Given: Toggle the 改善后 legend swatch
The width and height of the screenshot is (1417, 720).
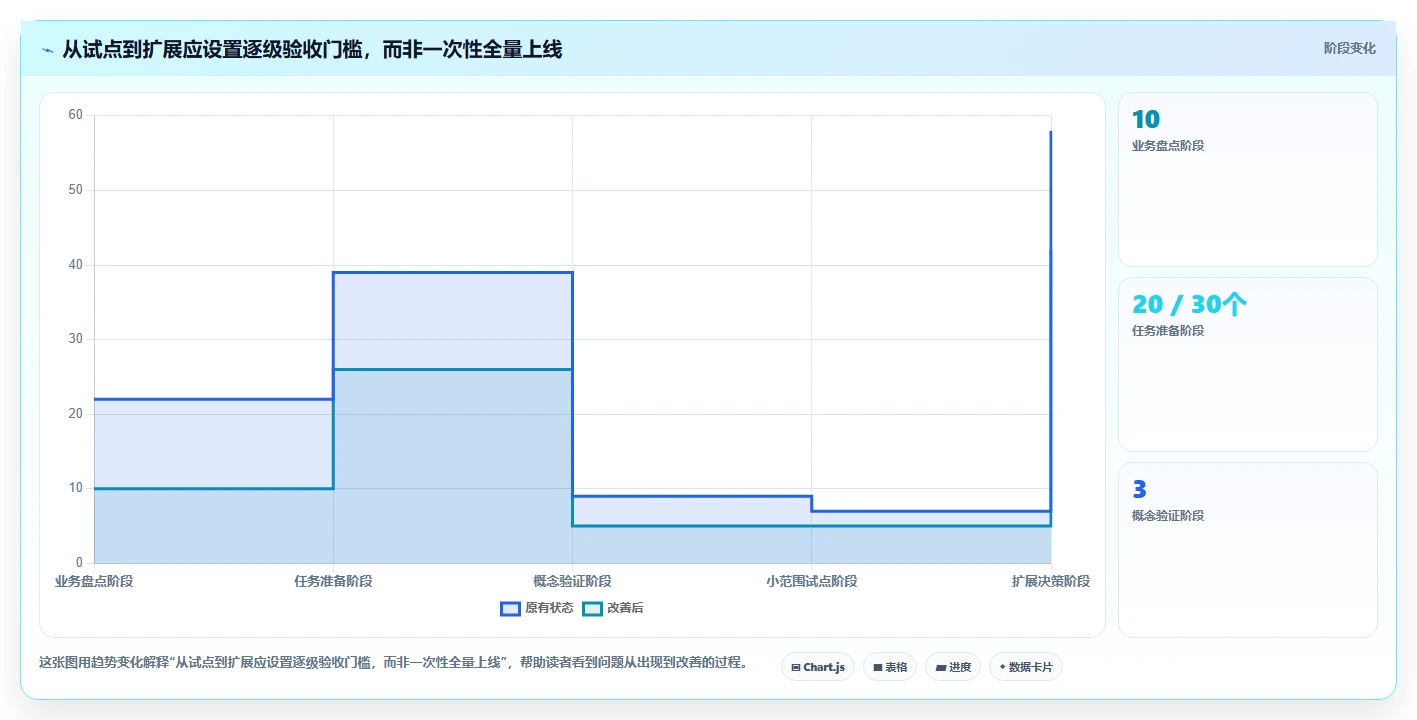Looking at the screenshot, I should (x=592, y=608).
